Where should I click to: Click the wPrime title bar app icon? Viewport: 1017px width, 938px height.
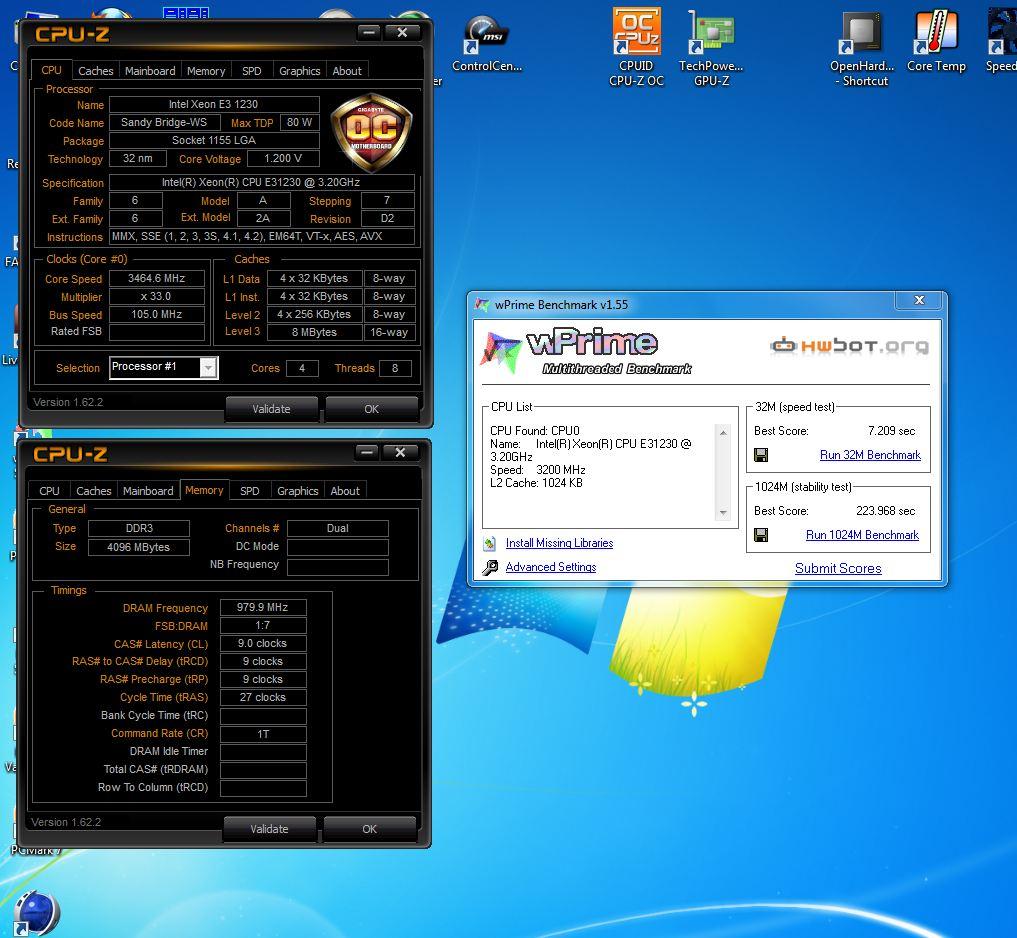point(481,304)
